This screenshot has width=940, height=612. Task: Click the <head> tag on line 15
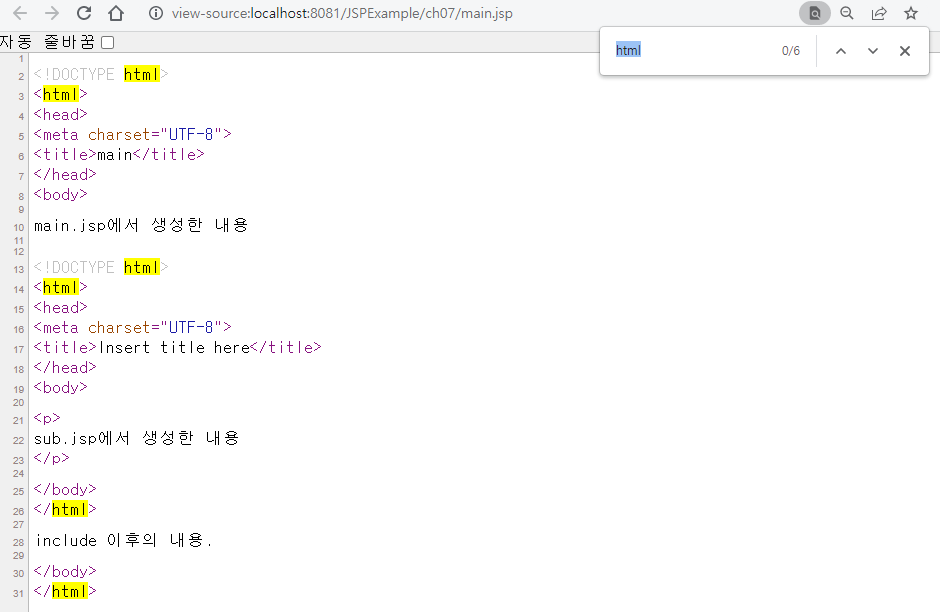[61, 307]
